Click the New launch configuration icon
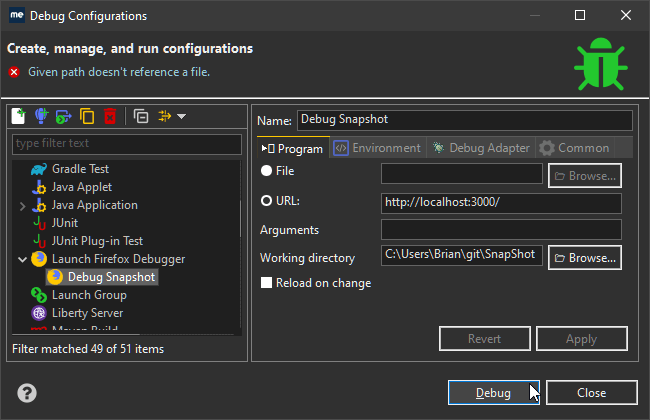Viewport: 650px width, 420px height. (19, 116)
